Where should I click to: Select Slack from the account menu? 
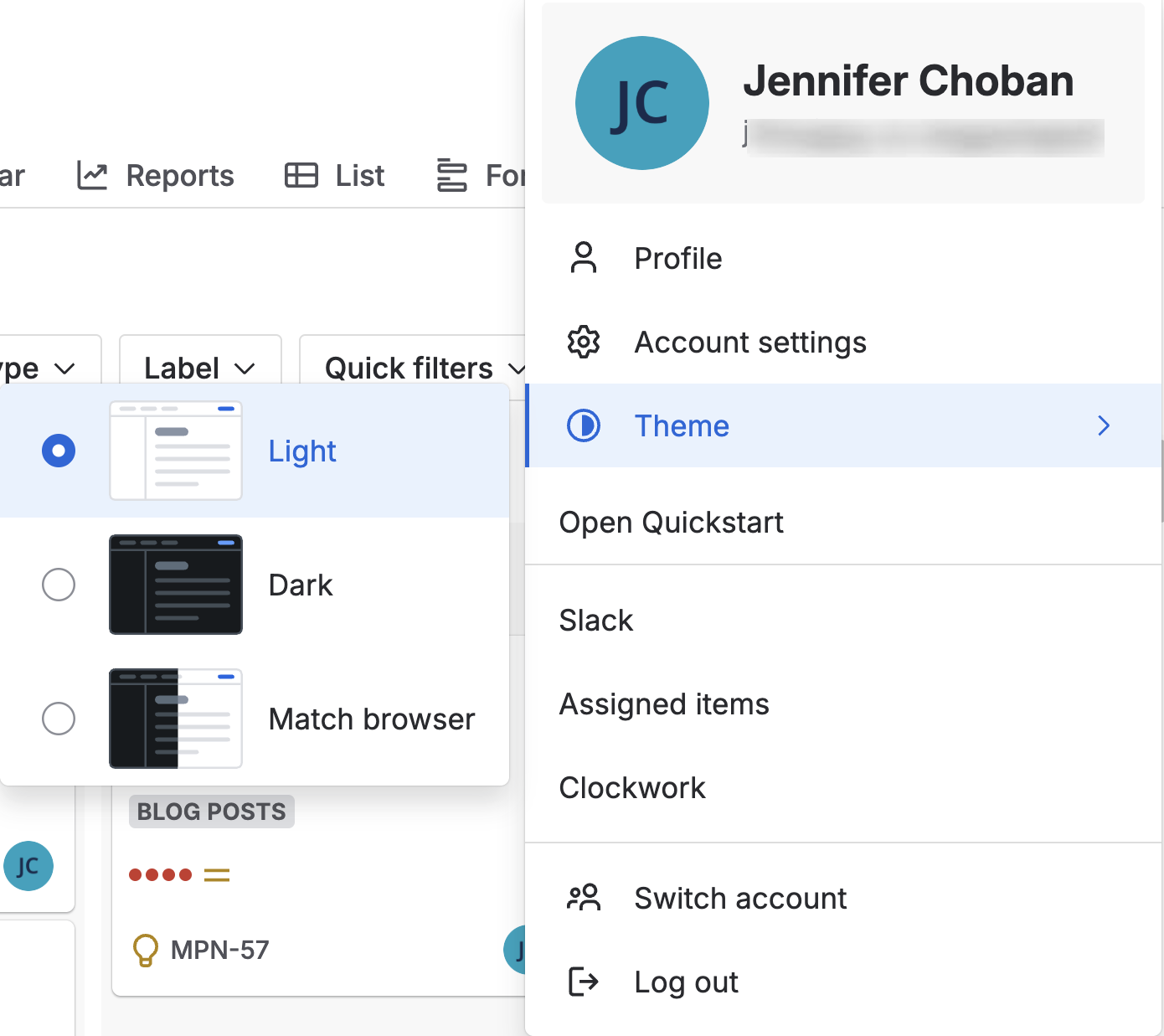(595, 620)
